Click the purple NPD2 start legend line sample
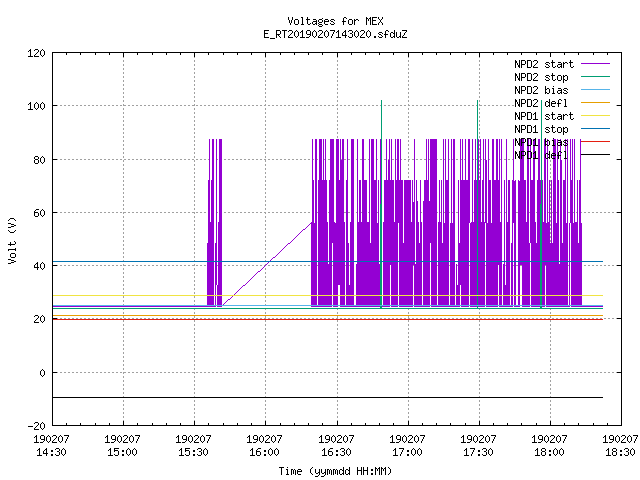 click(596, 64)
